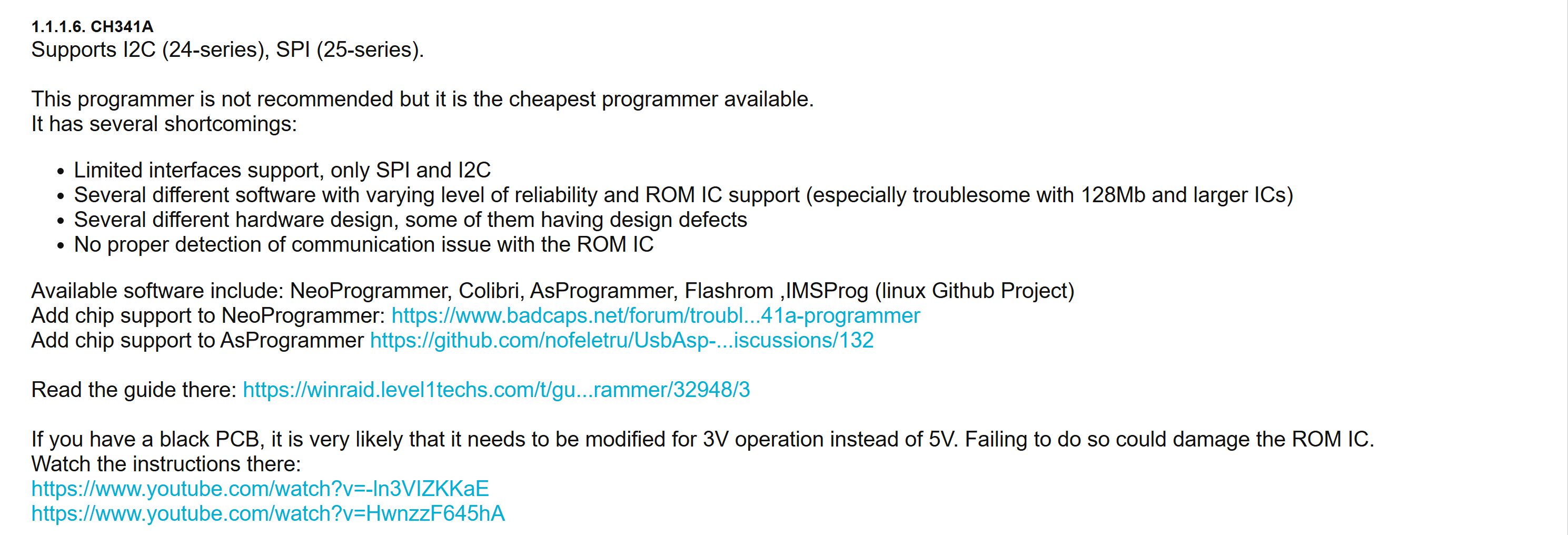Click the "Read the guide there:" label
1568x535 pixels.
[x=133, y=390]
